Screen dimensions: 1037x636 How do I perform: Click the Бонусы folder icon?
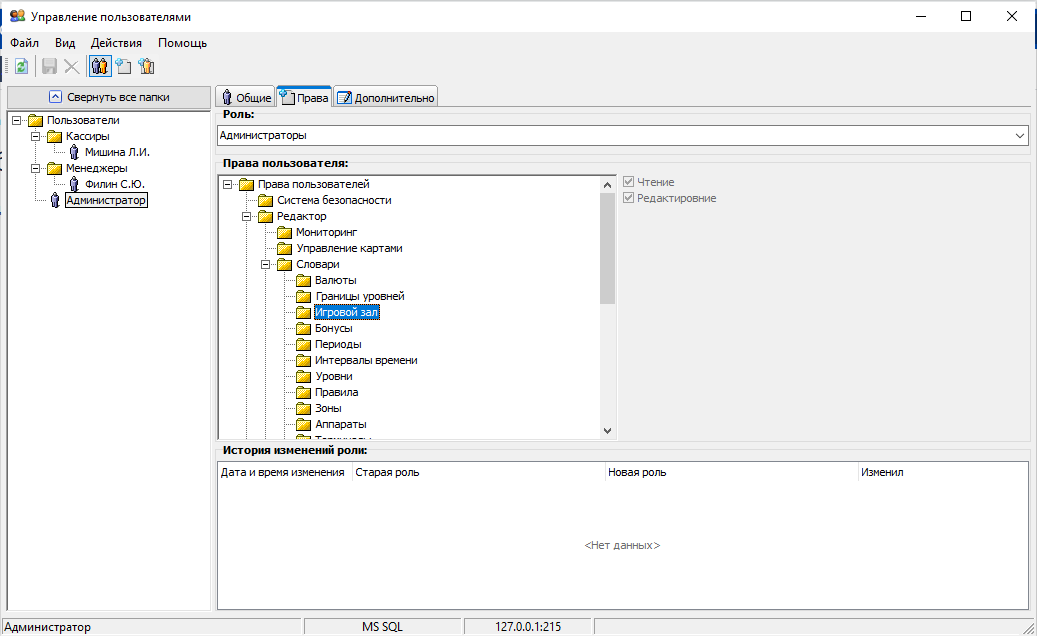pos(304,328)
